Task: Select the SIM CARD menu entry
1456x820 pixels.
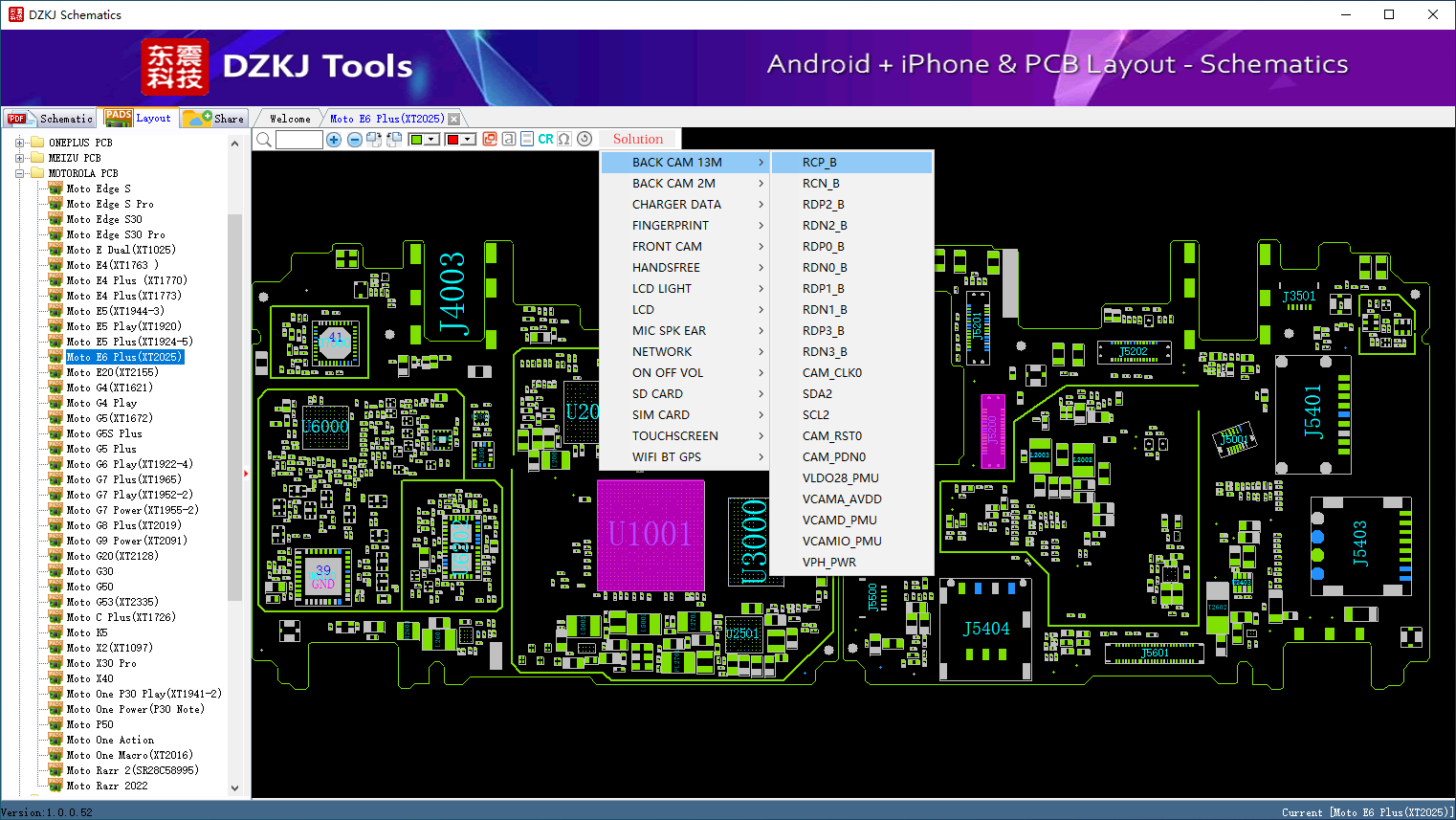Action: point(685,415)
